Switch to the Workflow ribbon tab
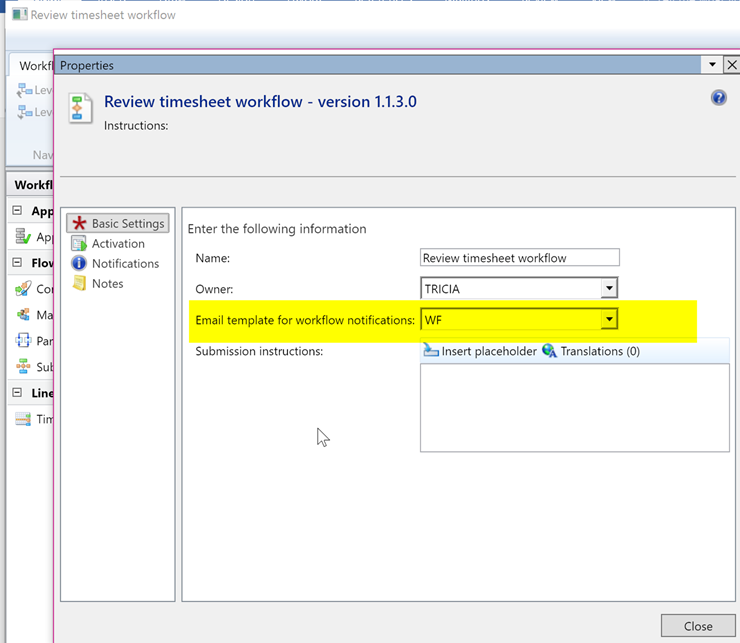Viewport: 740px width, 643px height. pyautogui.click(x=35, y=65)
